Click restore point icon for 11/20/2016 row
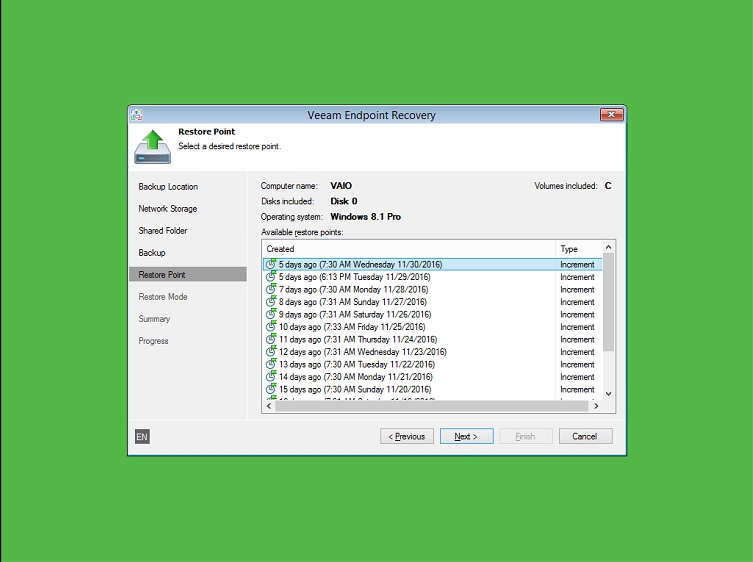The image size is (753, 562). tap(271, 389)
